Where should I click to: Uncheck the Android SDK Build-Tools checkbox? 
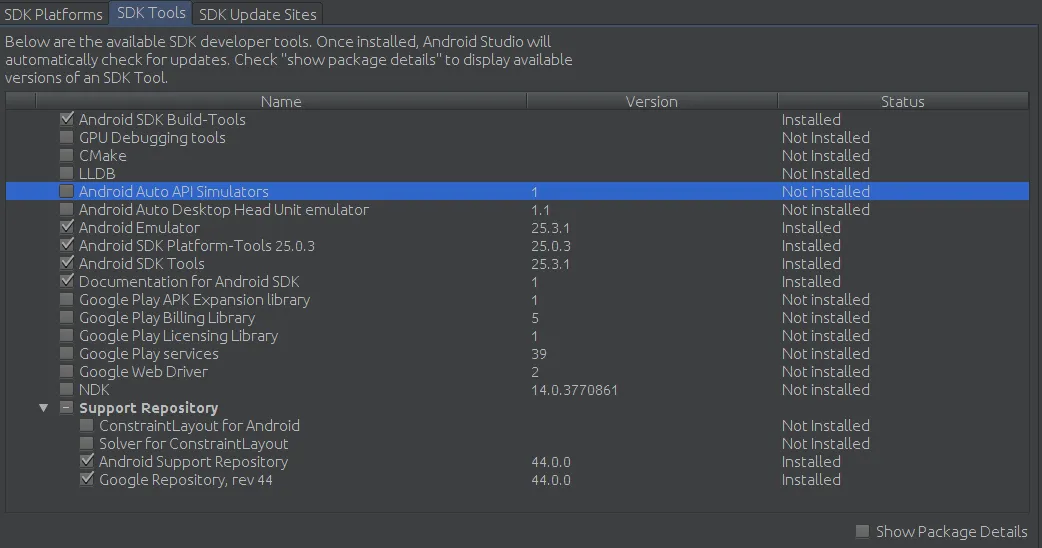pyautogui.click(x=67, y=120)
